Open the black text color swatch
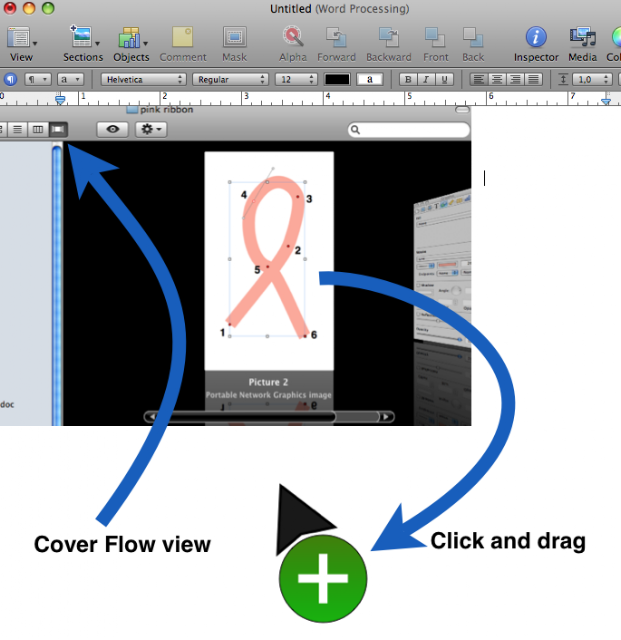The image size is (621, 640). click(x=337, y=79)
